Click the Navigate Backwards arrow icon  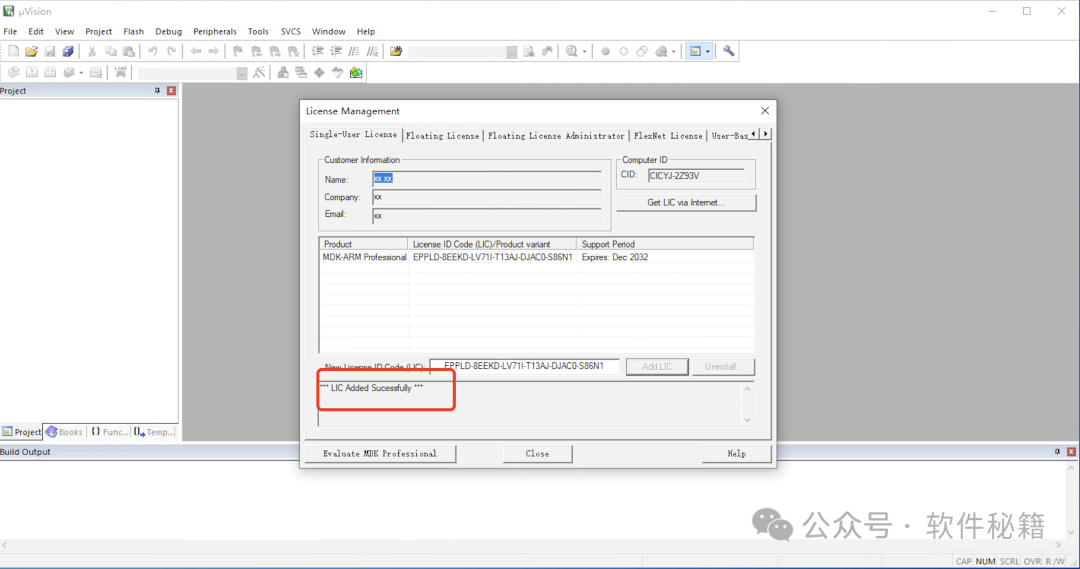tap(196, 52)
